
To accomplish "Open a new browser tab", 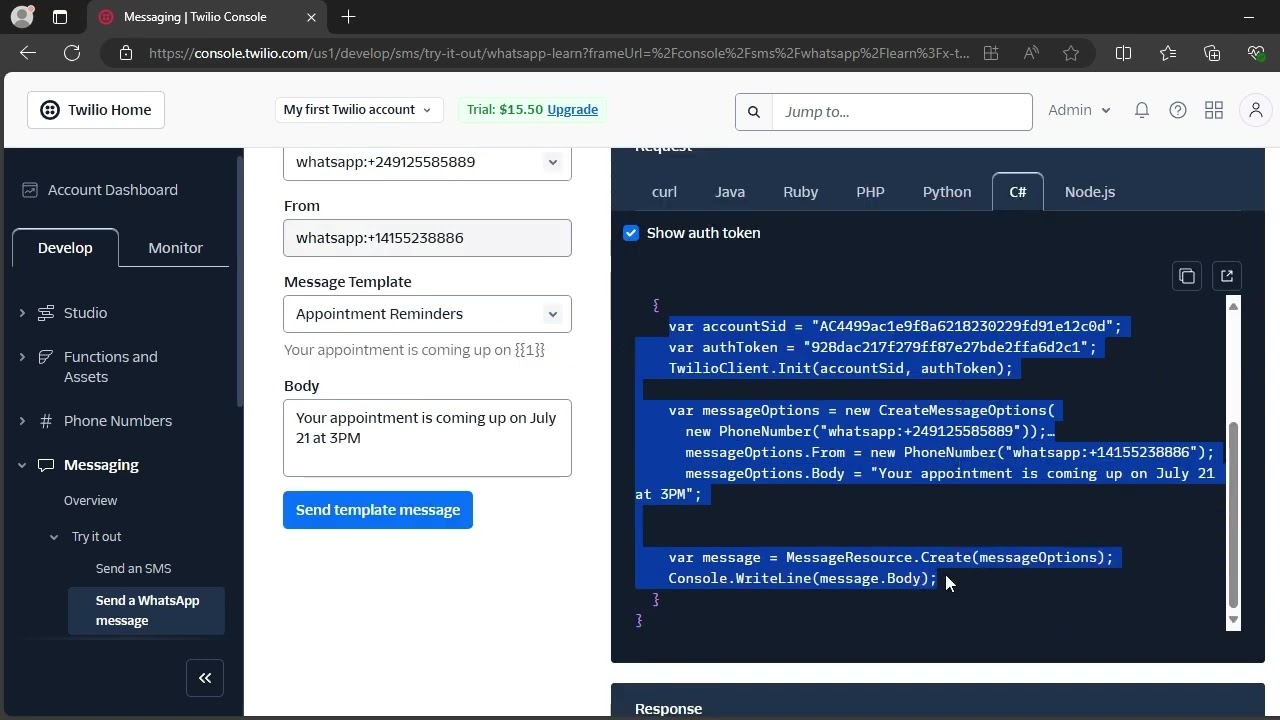I will [348, 17].
